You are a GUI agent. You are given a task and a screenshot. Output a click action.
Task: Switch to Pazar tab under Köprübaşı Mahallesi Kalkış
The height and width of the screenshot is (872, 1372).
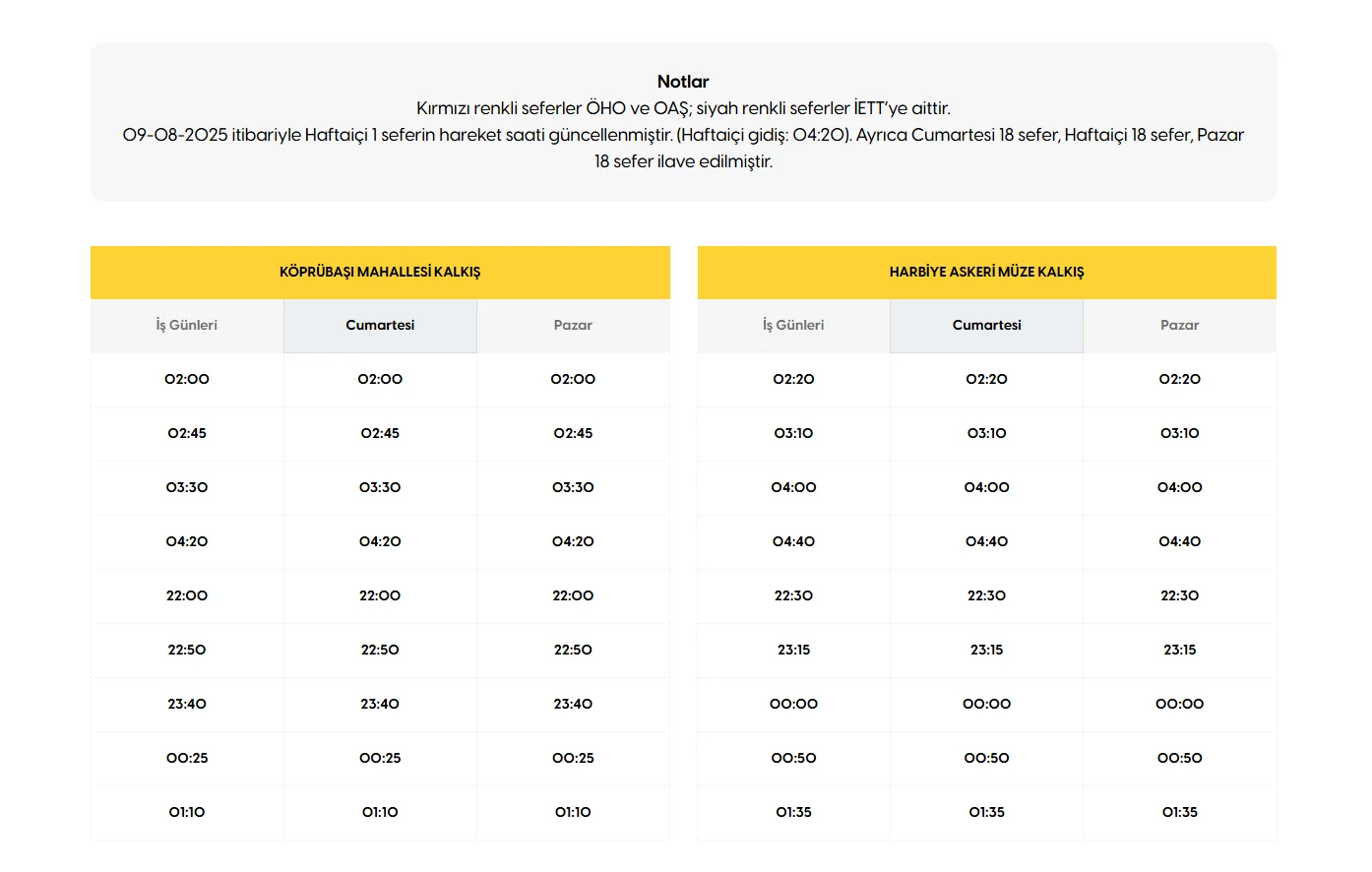573,326
